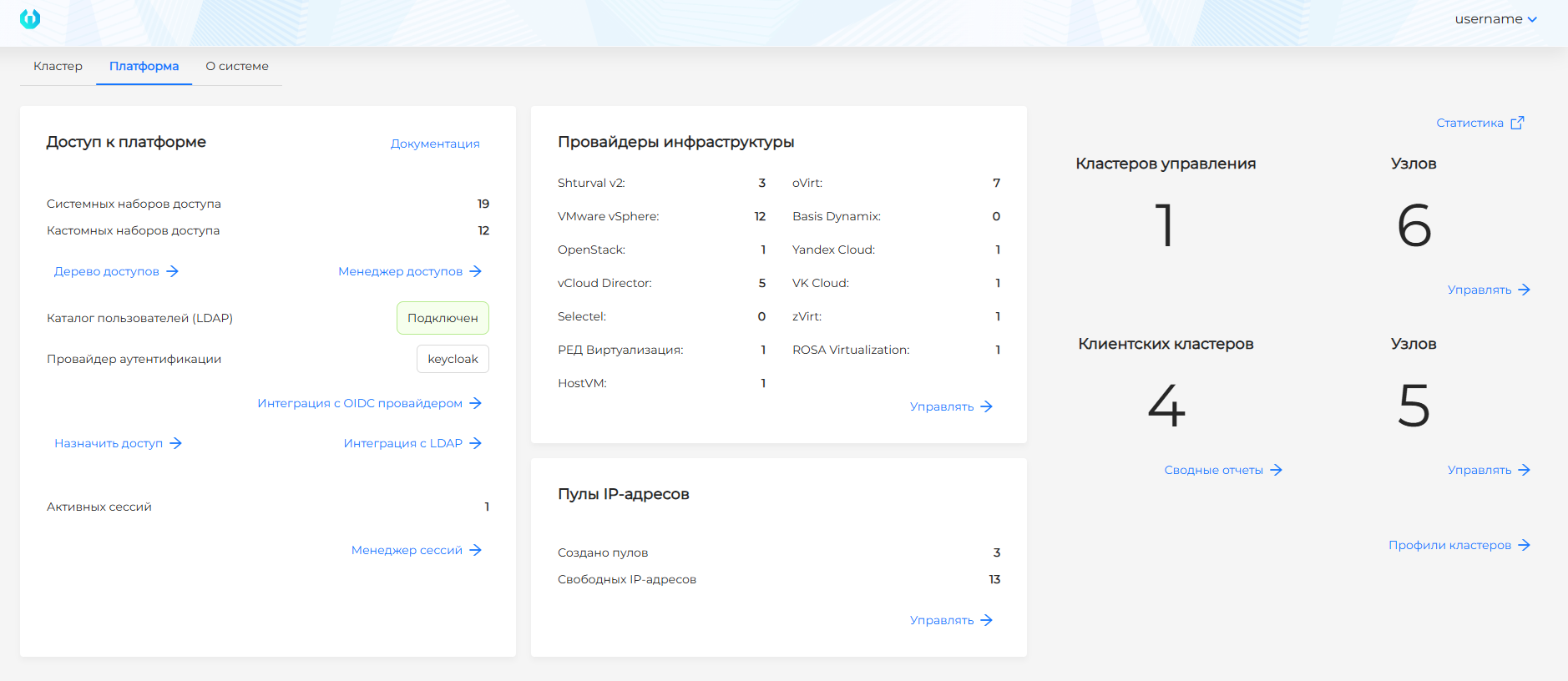This screenshot has width=1568, height=681.
Task: Click arrow icon next to Профили кластеров
Action: 1524,545
